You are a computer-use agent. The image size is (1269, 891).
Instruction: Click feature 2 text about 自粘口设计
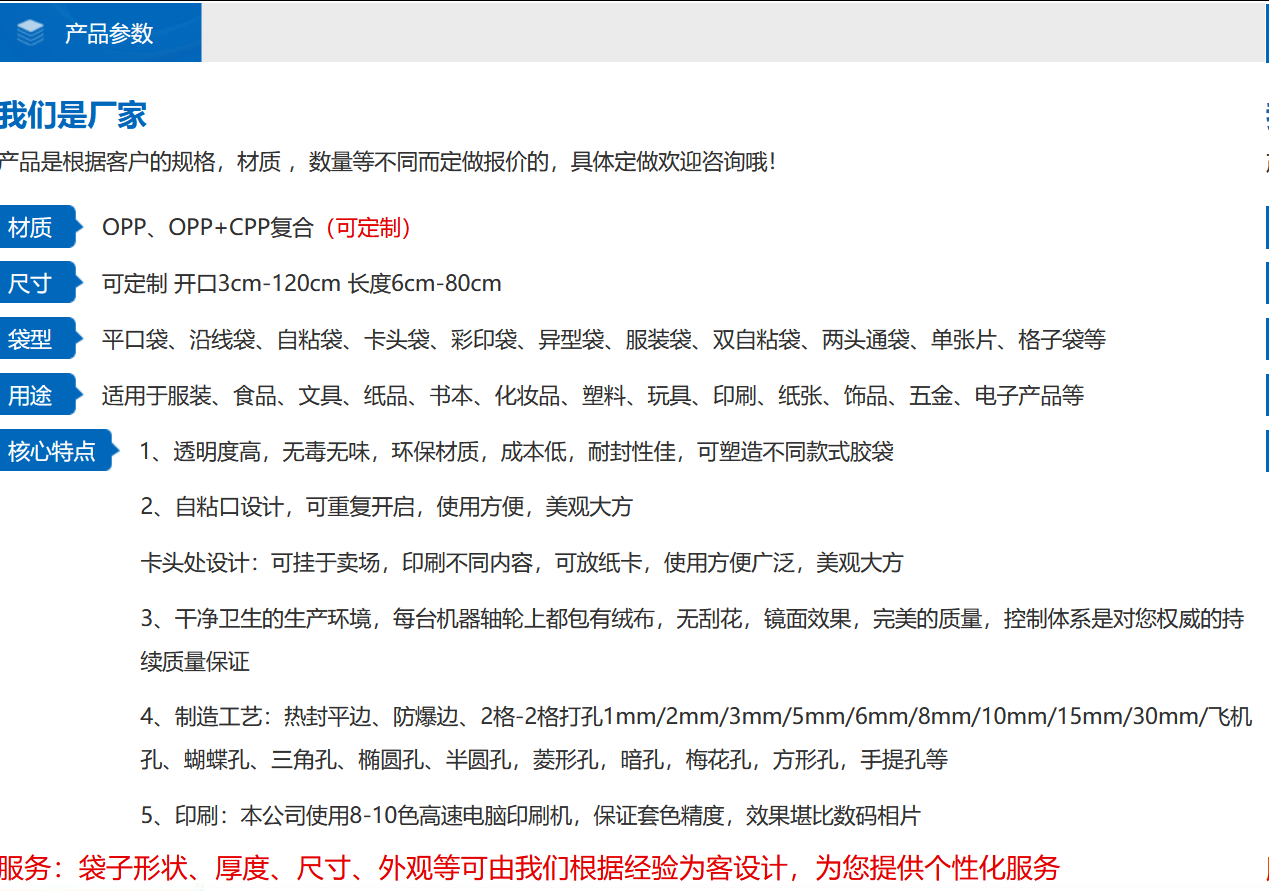point(386,507)
